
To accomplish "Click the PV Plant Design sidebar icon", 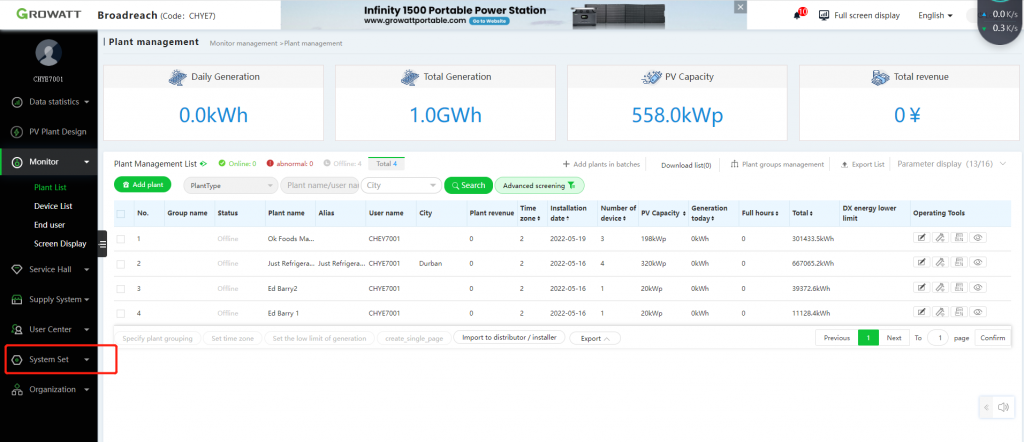I will pos(17,132).
